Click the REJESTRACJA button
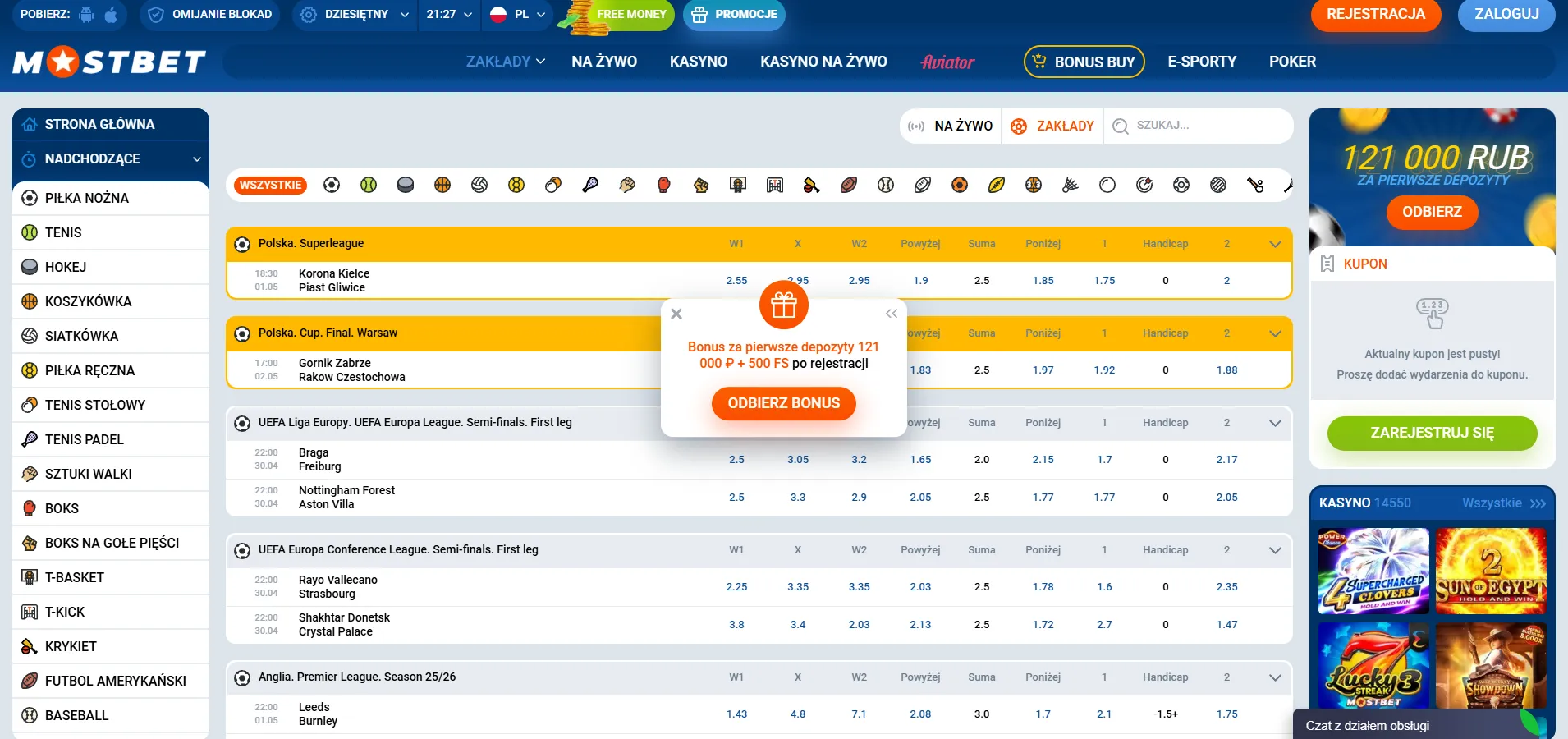1568x739 pixels. click(1376, 14)
